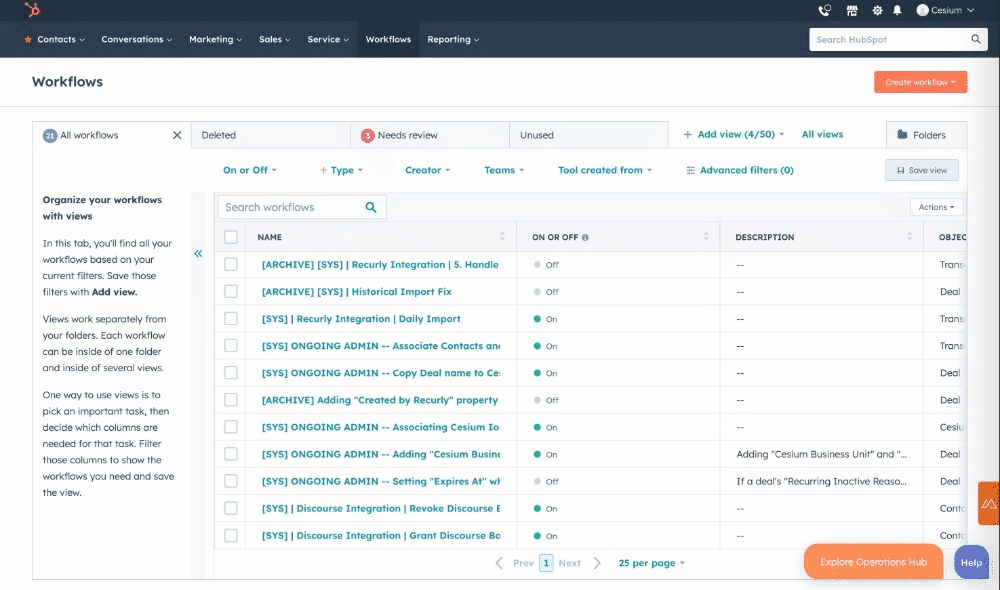
Task: Open the Type filter dropdown
Action: [x=341, y=170]
